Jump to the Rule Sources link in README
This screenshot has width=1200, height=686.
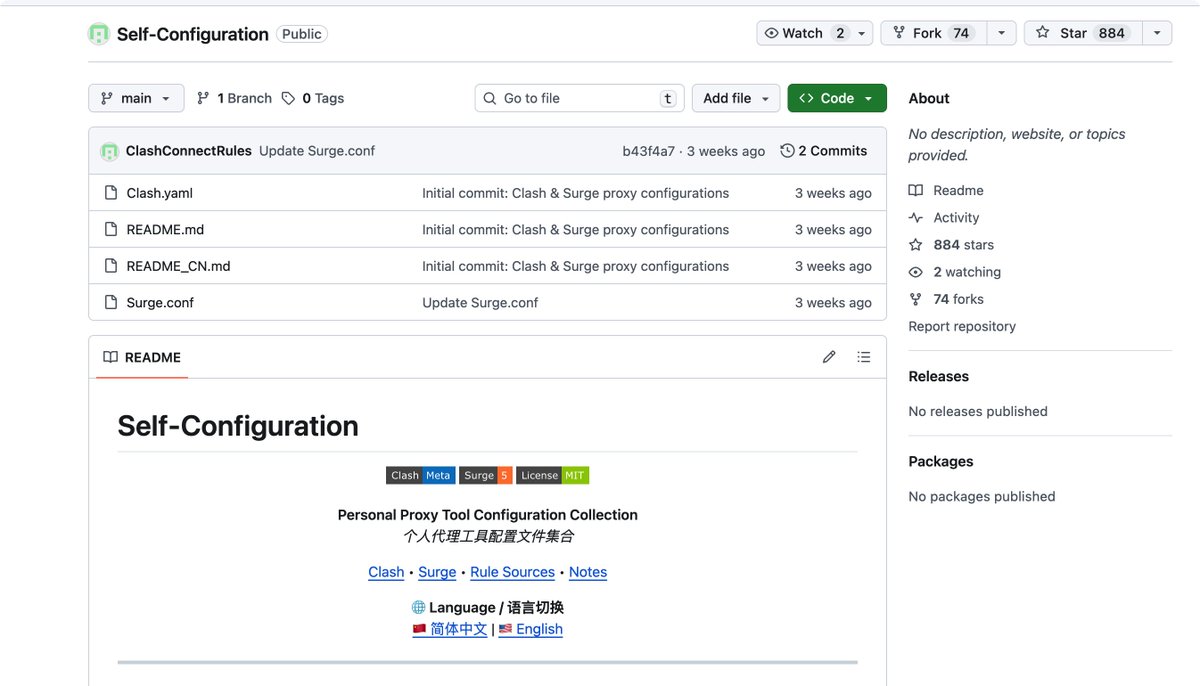click(512, 572)
